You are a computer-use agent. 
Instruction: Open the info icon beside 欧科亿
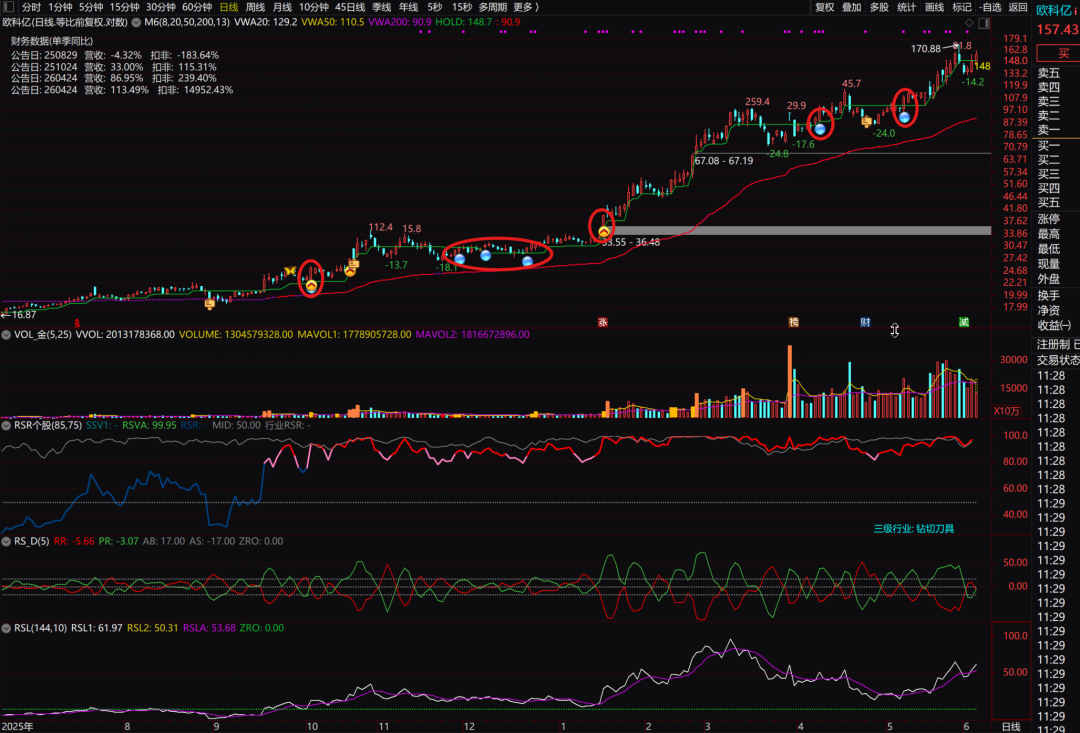coord(1076,10)
